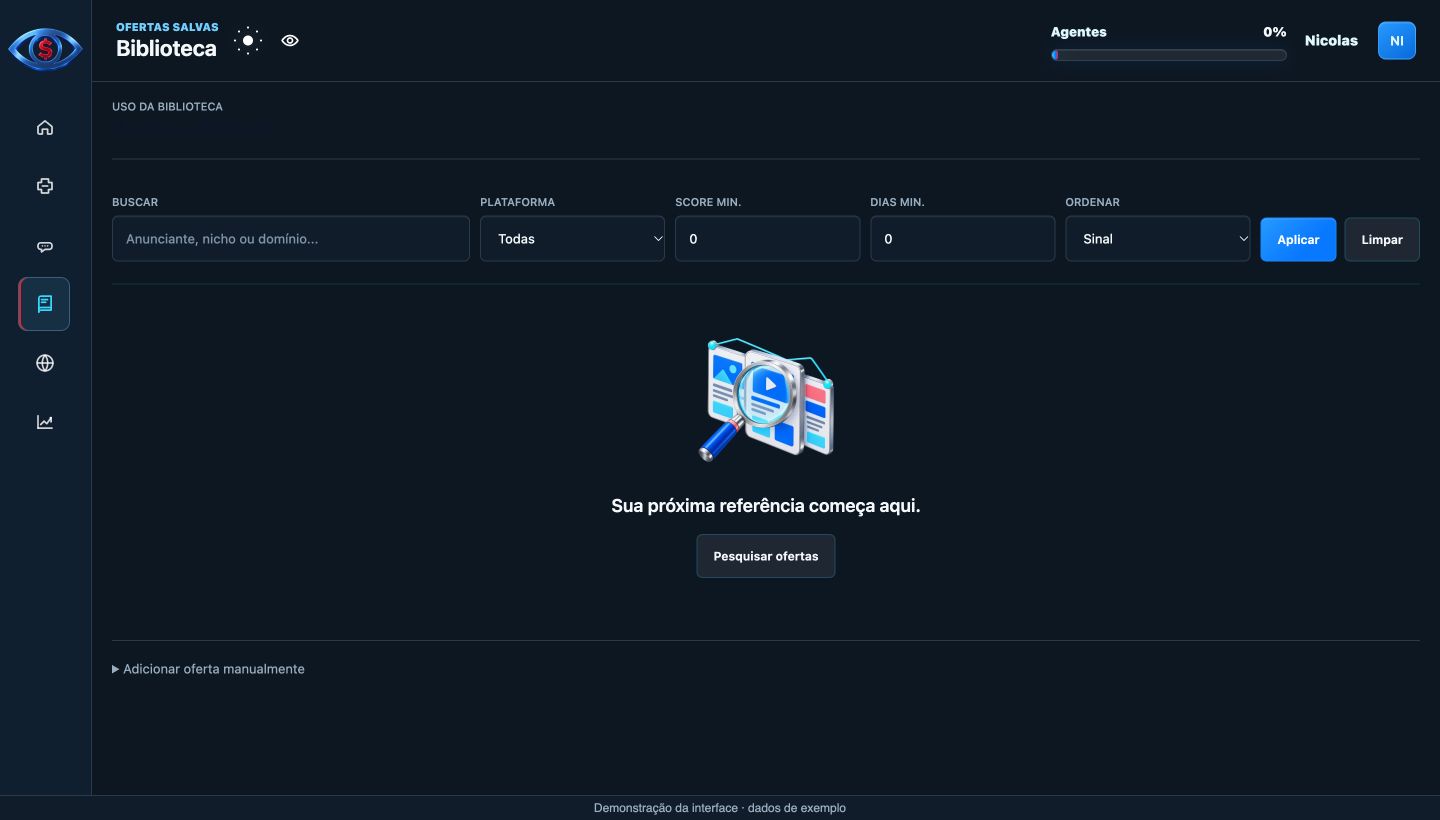This screenshot has height=820, width=1440.
Task: Open the globe icon in the sidebar
Action: (45, 363)
